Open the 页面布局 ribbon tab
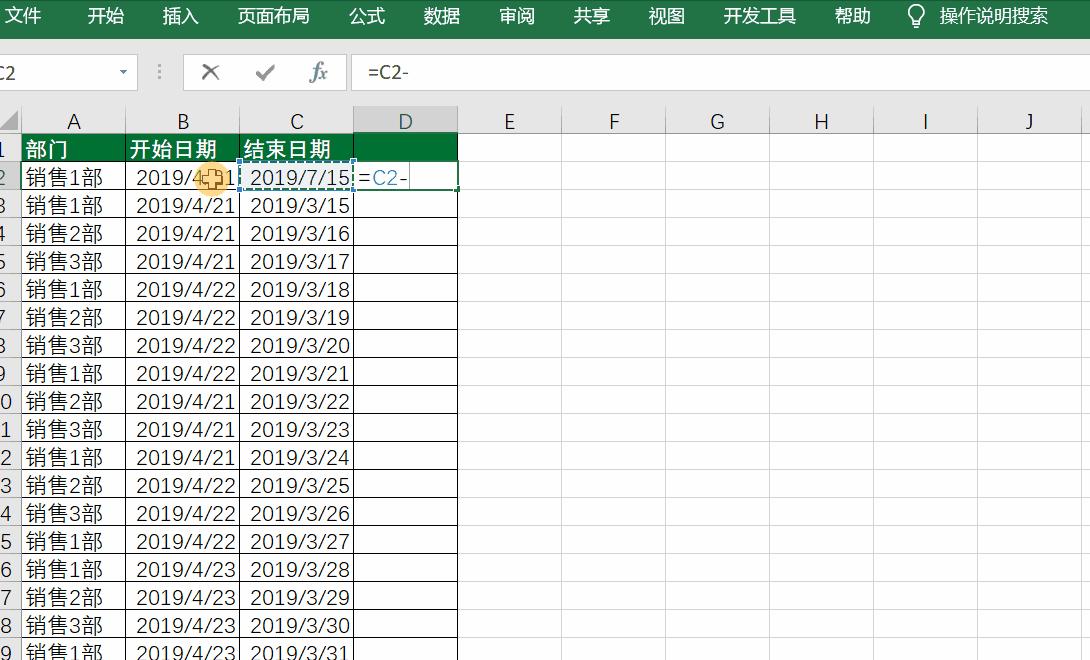Viewport: 1090px width, 660px height. [x=274, y=16]
